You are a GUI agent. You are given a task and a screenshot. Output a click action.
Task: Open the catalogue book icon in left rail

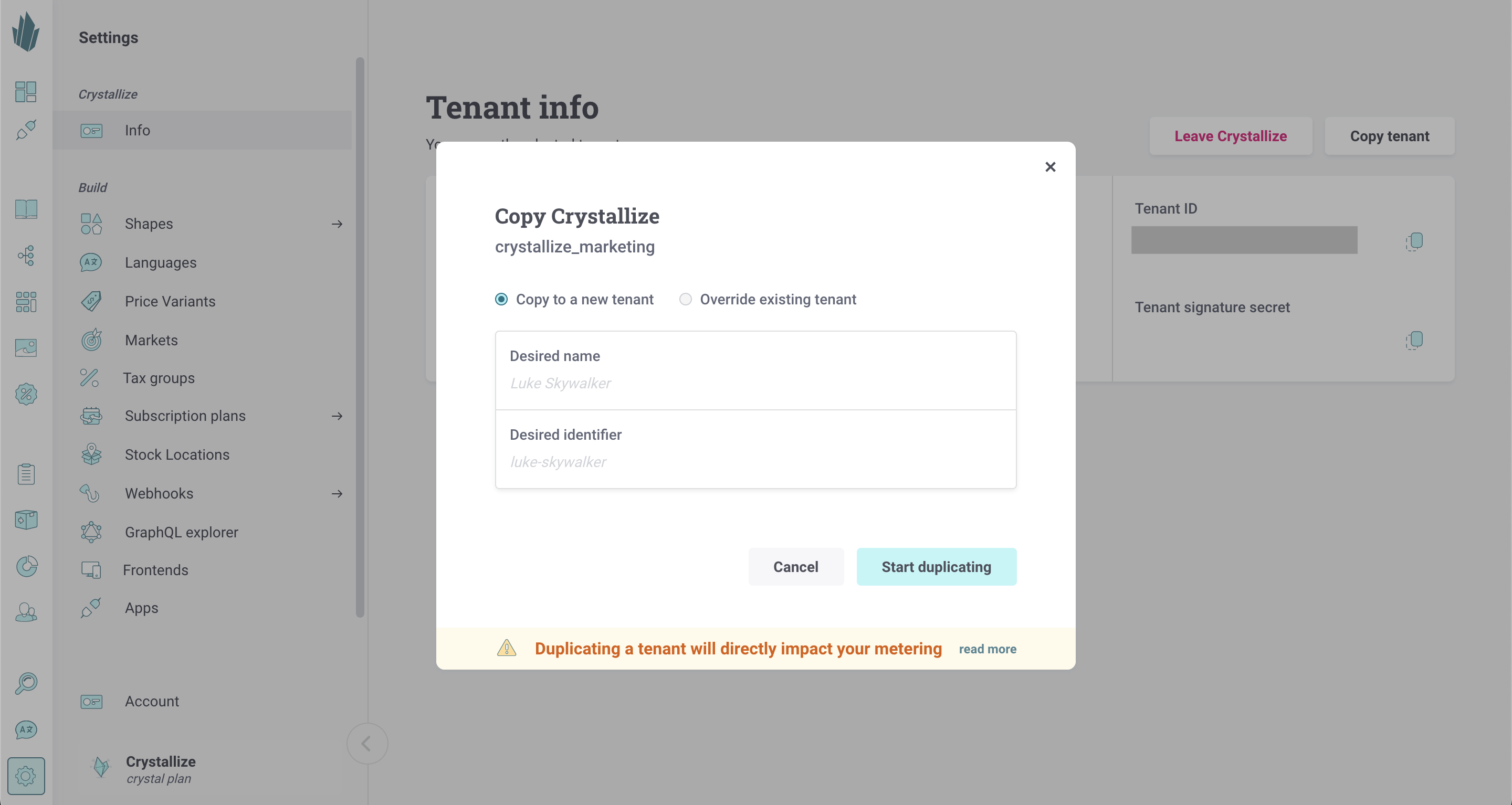tap(26, 209)
